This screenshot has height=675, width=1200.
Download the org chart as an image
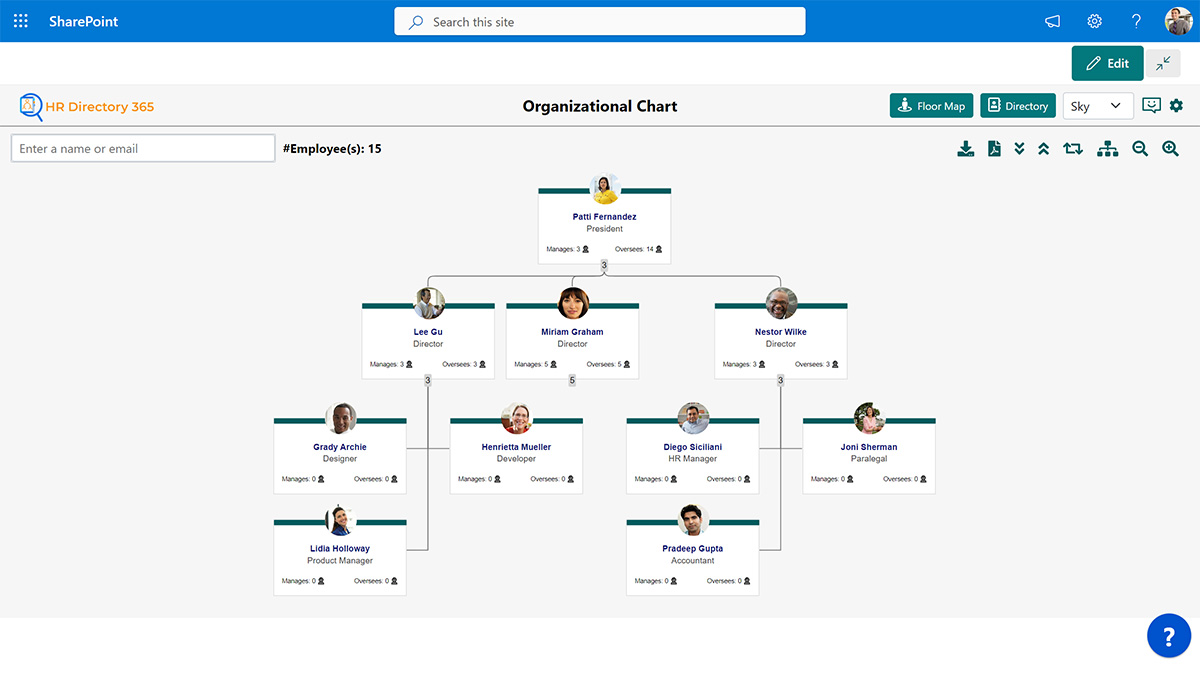[965, 148]
